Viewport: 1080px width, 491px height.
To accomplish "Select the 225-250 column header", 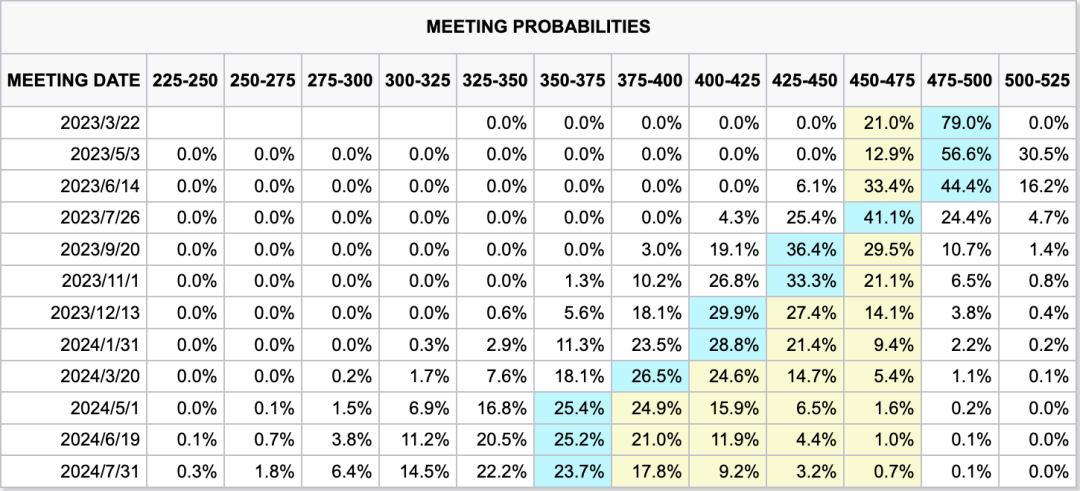I will (x=185, y=81).
